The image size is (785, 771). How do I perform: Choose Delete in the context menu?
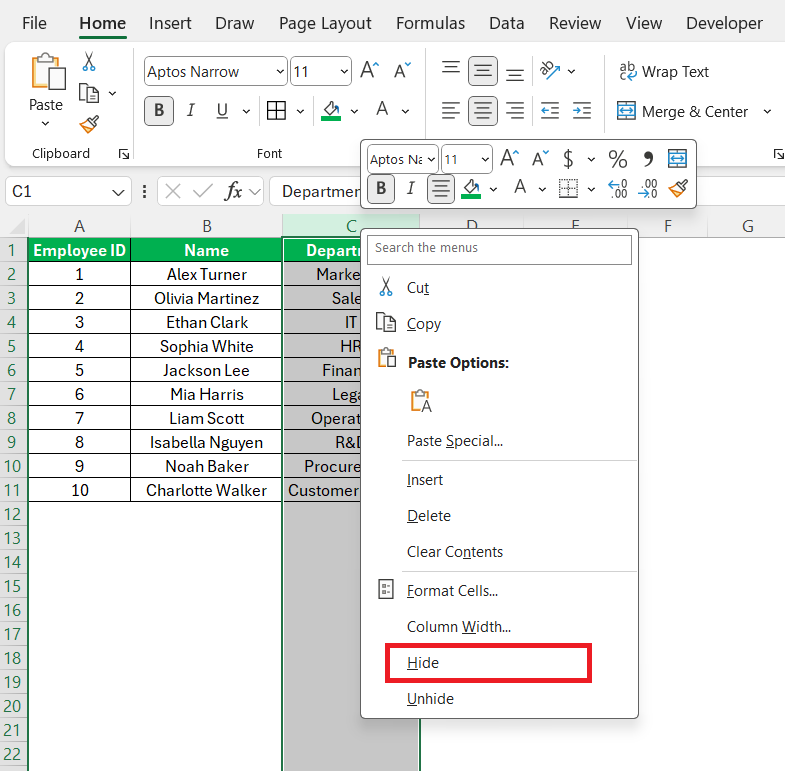500,516
